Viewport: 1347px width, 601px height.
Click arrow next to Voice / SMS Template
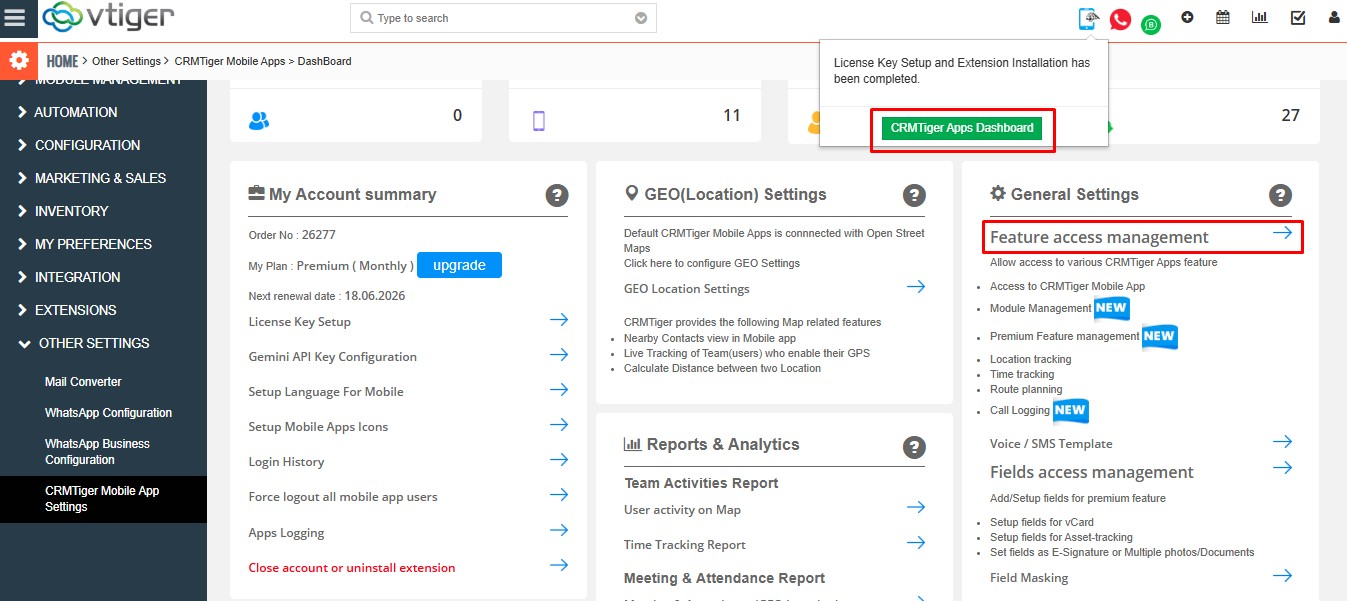(1282, 442)
